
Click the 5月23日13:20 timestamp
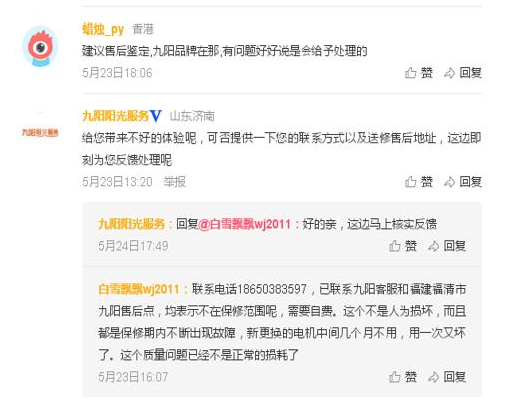117,182
